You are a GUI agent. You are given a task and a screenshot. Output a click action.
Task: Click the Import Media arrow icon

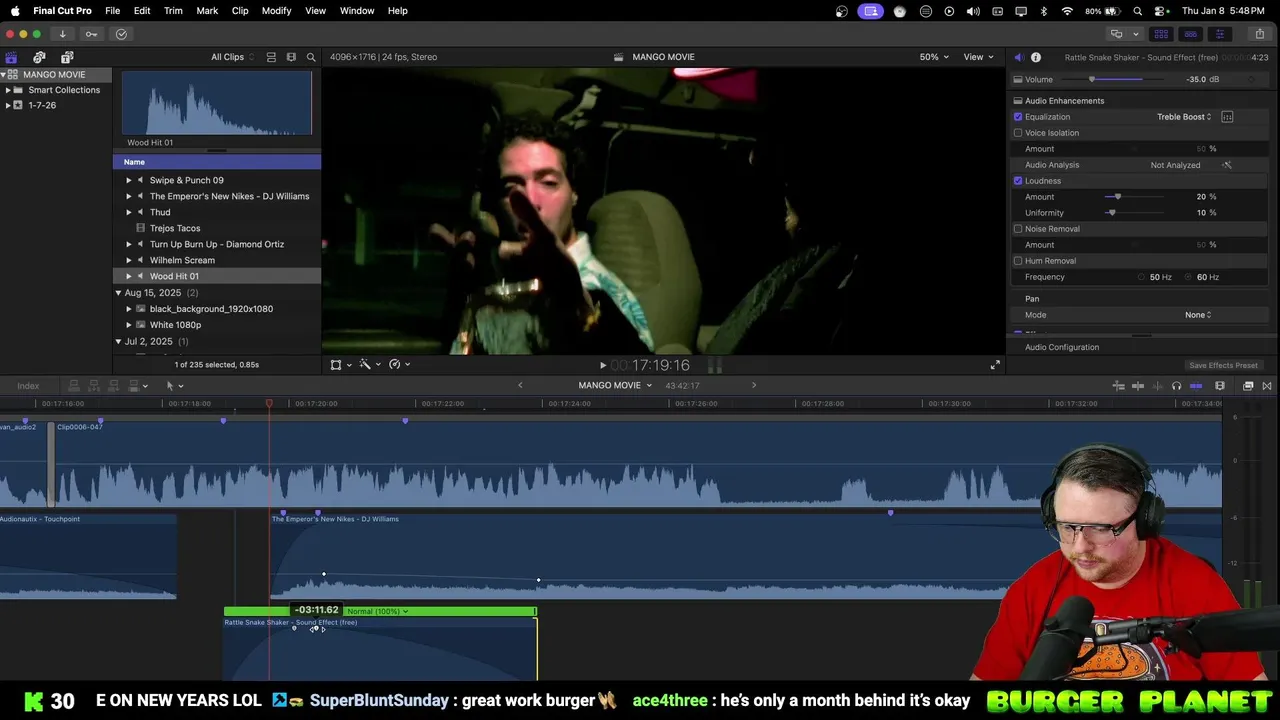tap(62, 34)
